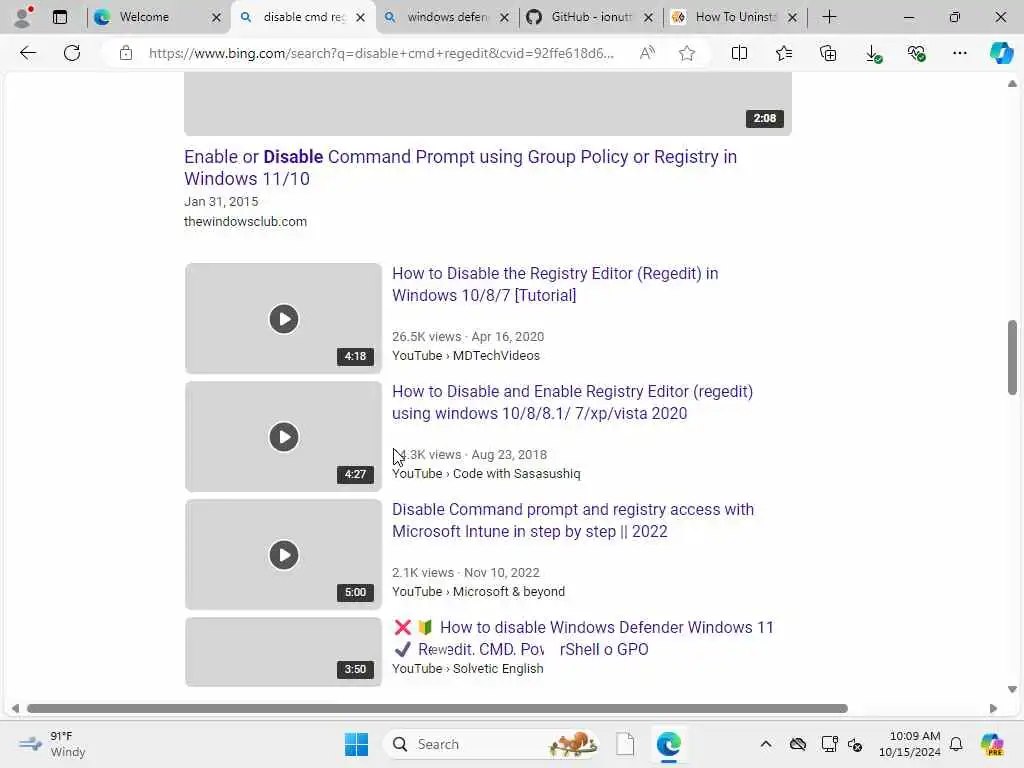Image resolution: width=1024 pixels, height=768 pixels.
Task: Close the 'windows defen' tab
Action: (x=504, y=18)
